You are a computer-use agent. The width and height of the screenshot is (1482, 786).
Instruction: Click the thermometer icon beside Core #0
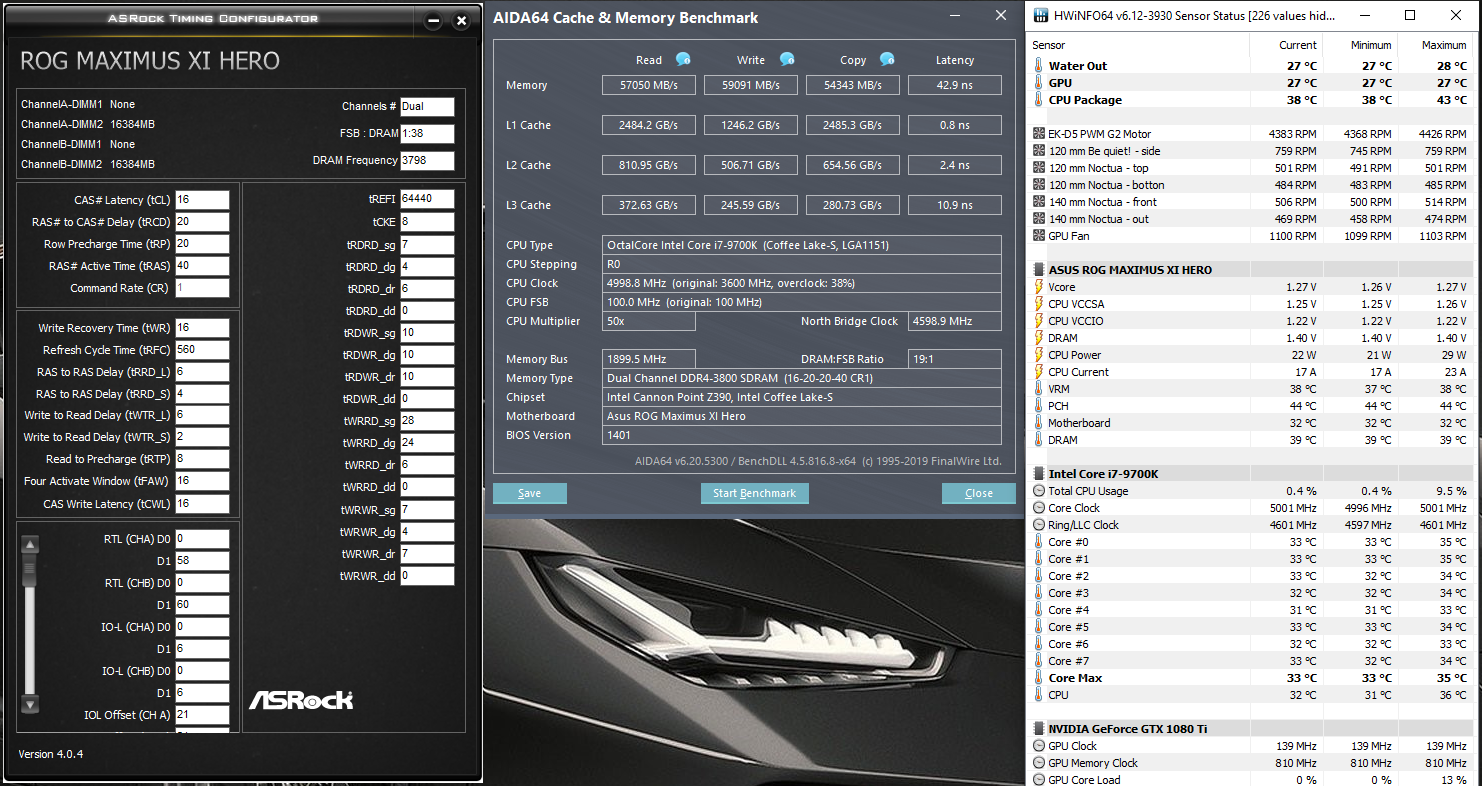point(1039,542)
